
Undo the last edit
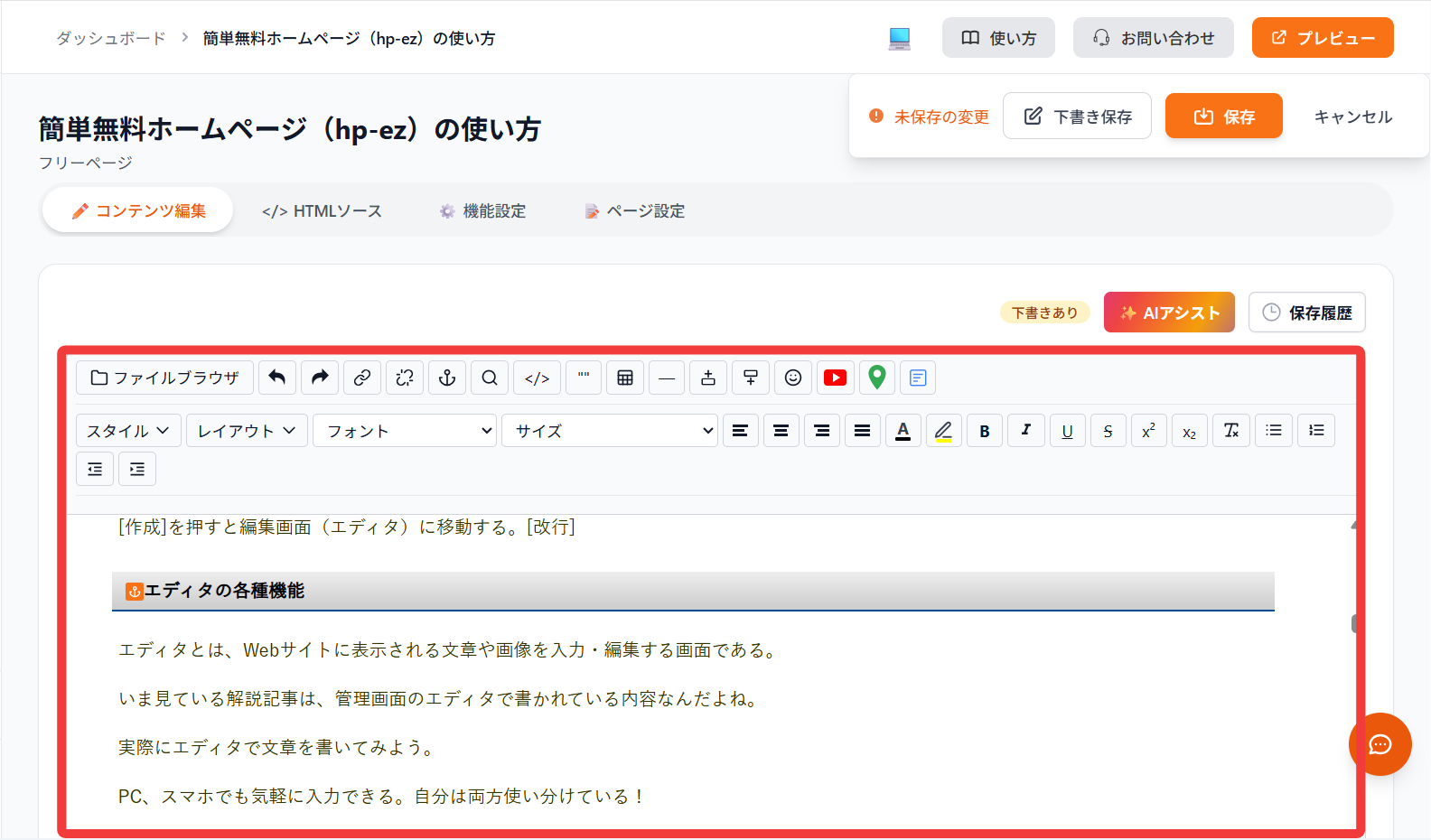tap(277, 378)
